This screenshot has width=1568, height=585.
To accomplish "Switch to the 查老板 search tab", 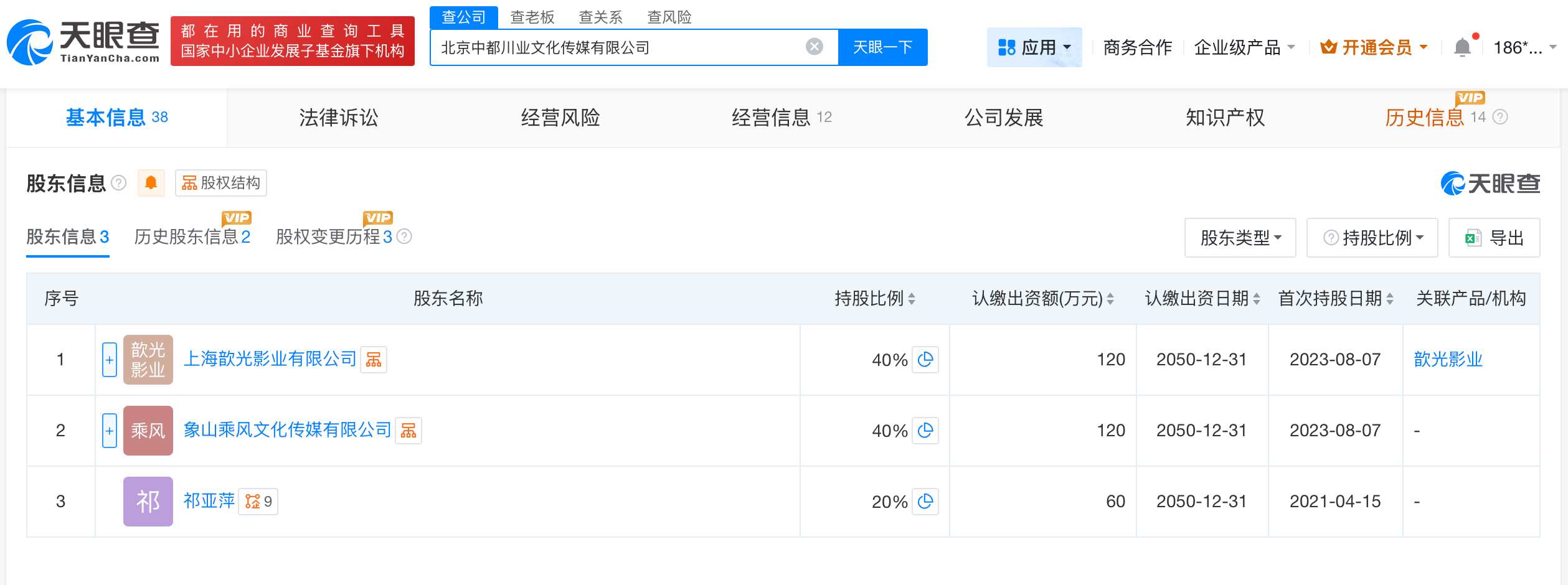I will coord(532,17).
